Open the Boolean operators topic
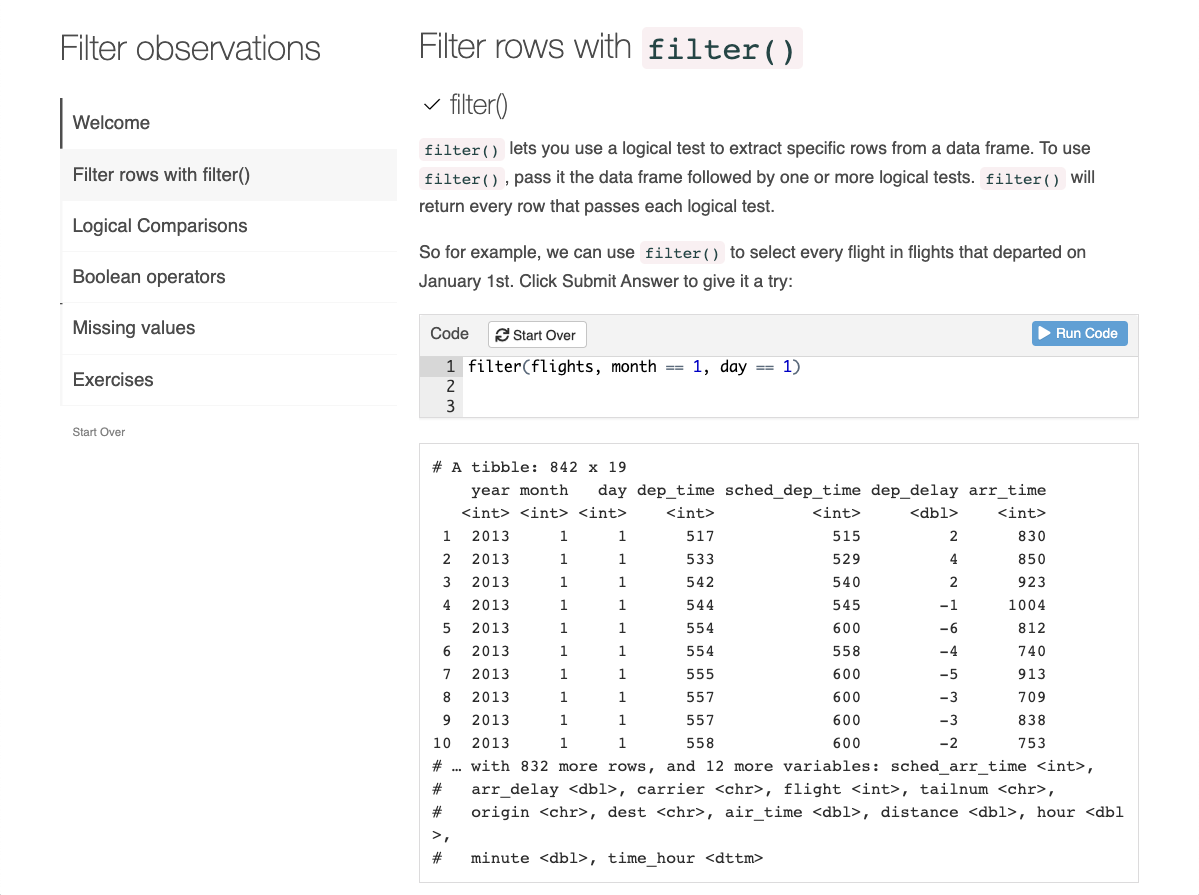 147,276
